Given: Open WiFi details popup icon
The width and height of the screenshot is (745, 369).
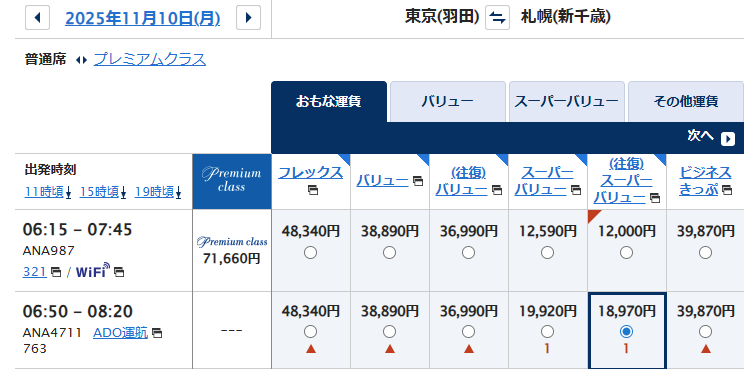Looking at the screenshot, I should pyautogui.click(x=119, y=272).
